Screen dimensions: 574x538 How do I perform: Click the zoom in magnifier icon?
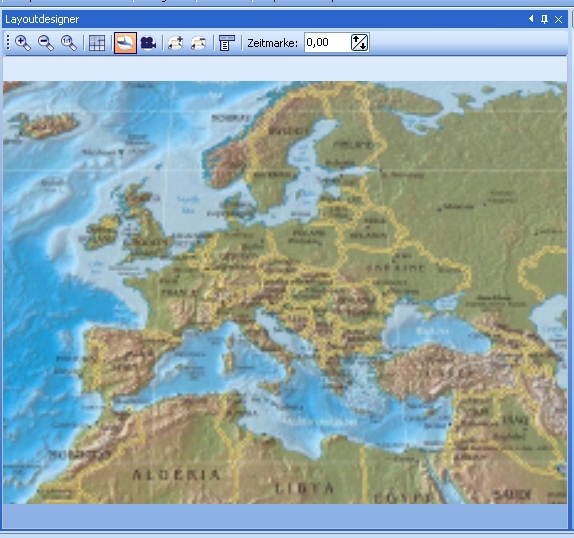(23, 43)
